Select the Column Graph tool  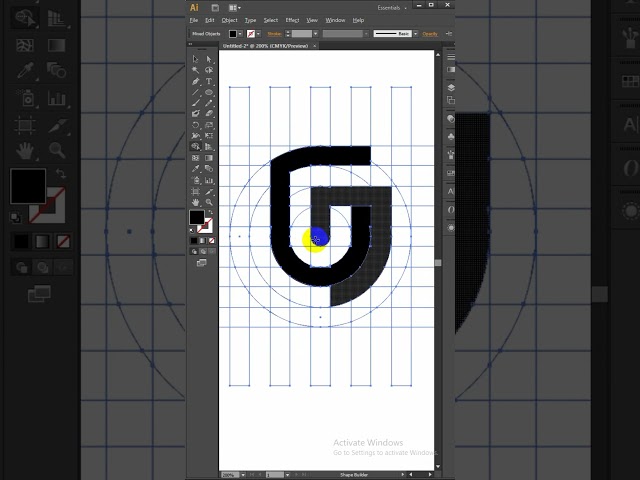(x=209, y=180)
